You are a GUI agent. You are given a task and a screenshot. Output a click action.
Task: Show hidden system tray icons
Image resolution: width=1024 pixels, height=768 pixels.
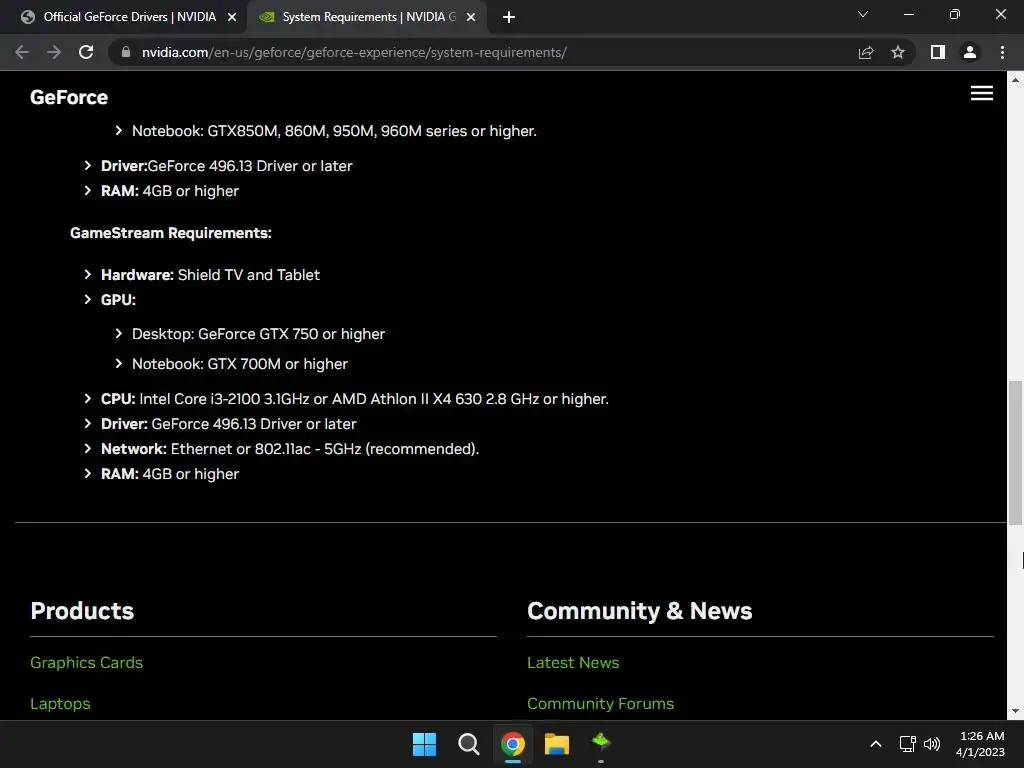tap(876, 744)
